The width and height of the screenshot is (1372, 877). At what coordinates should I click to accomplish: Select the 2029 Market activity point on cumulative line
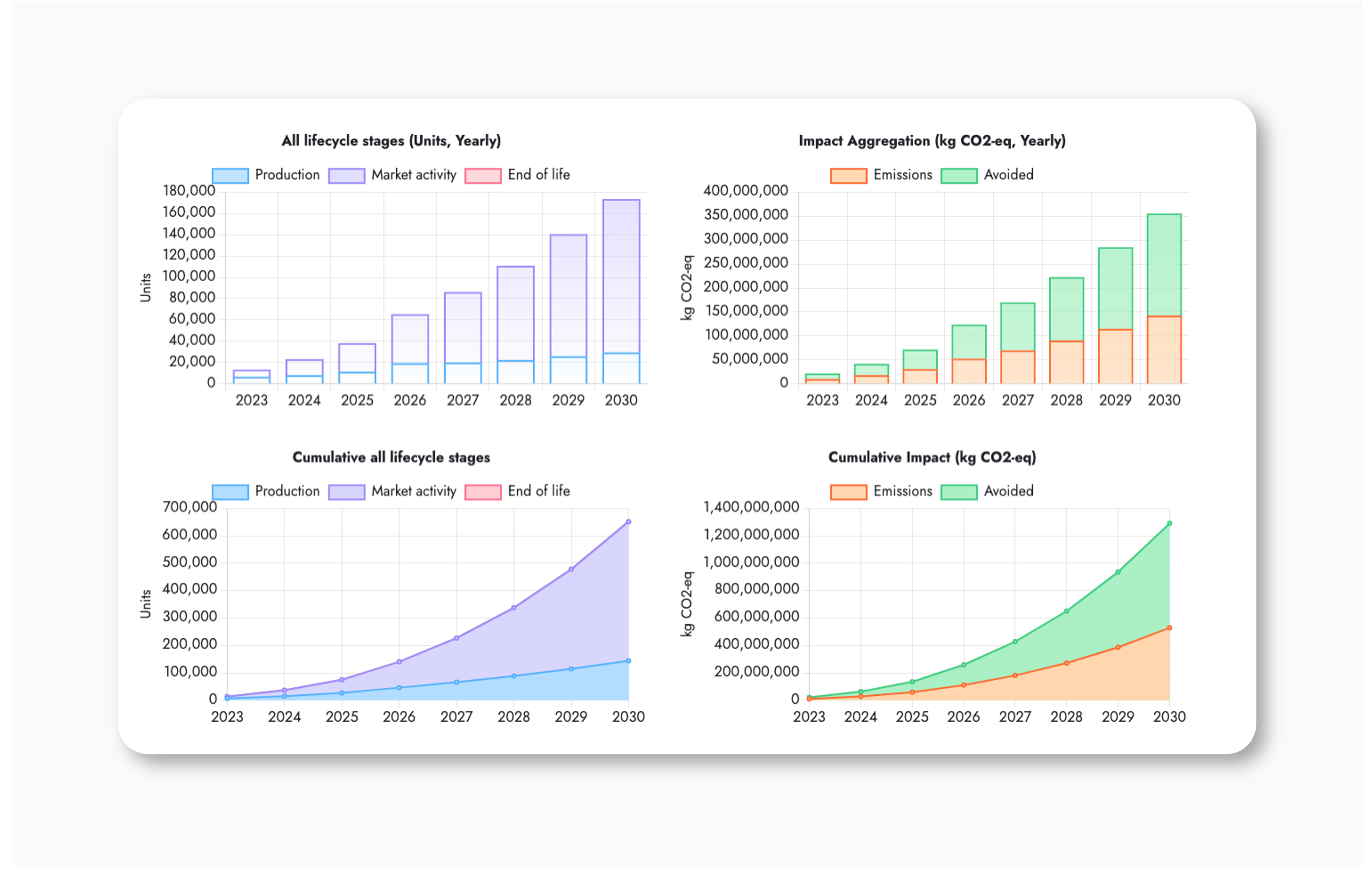pyautogui.click(x=571, y=569)
